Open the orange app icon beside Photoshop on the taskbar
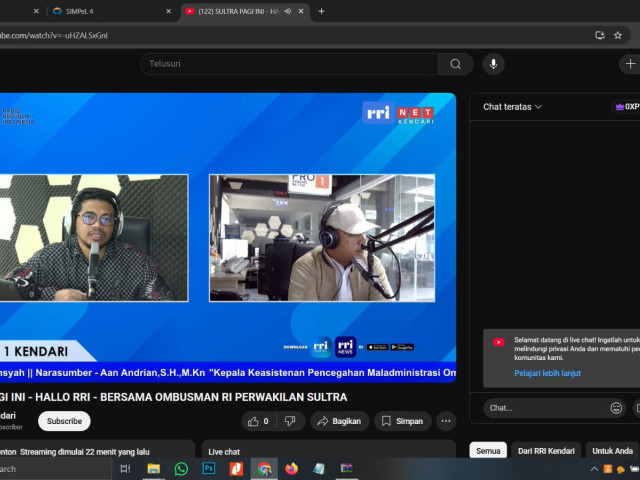This screenshot has height=480, width=640. (x=236, y=469)
